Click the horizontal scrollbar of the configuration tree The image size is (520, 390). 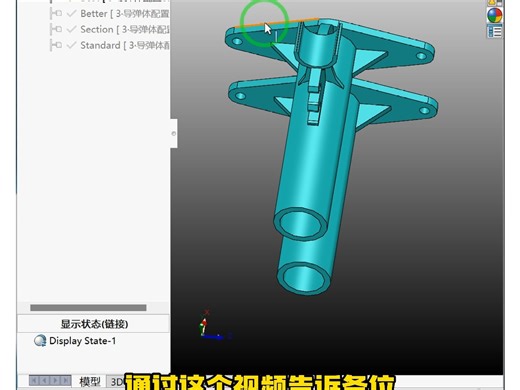(x=88, y=308)
